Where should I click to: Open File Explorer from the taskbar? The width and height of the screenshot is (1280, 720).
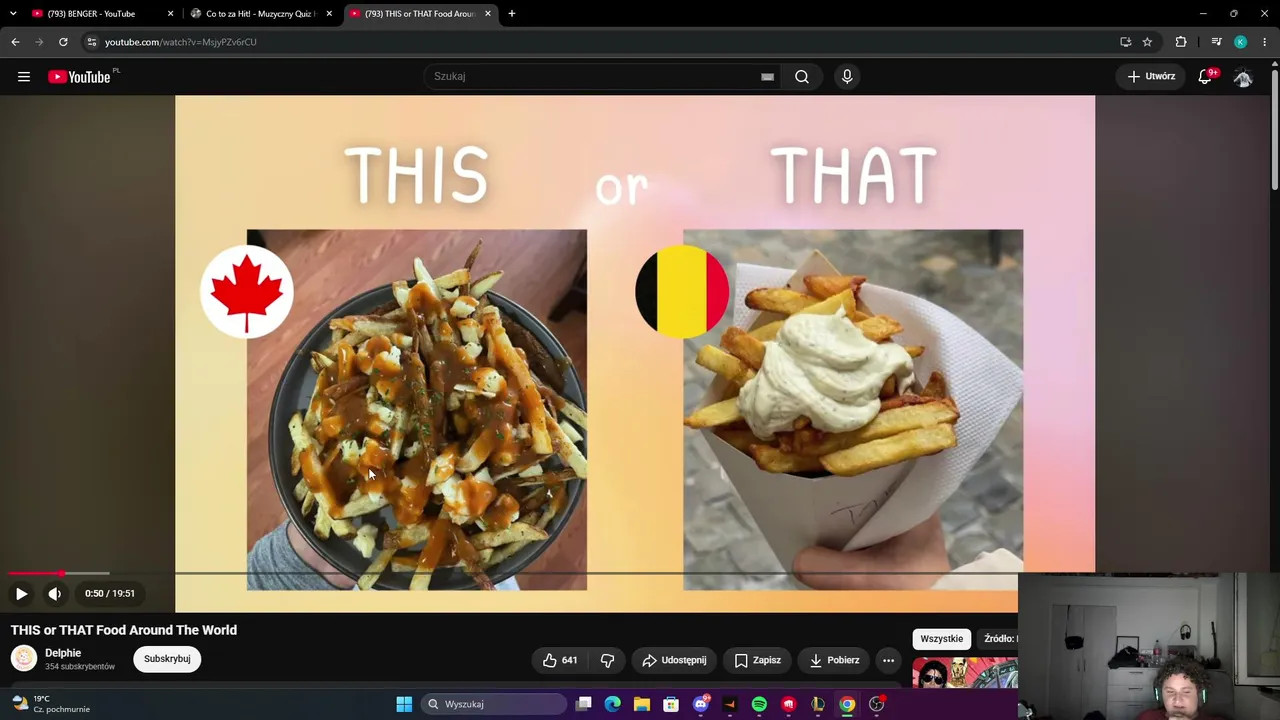click(x=642, y=704)
